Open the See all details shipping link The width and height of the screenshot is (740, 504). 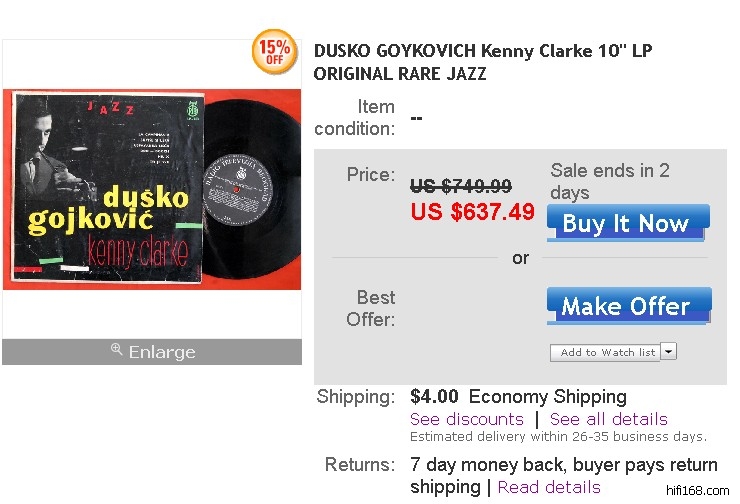click(x=608, y=419)
